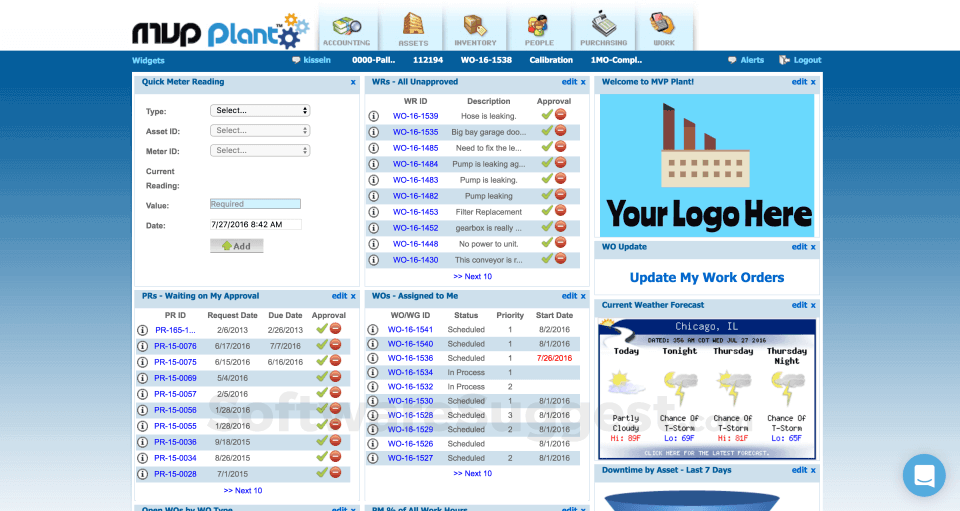Open the Chicago weather forecast widget
The image size is (960, 511).
coord(707,389)
